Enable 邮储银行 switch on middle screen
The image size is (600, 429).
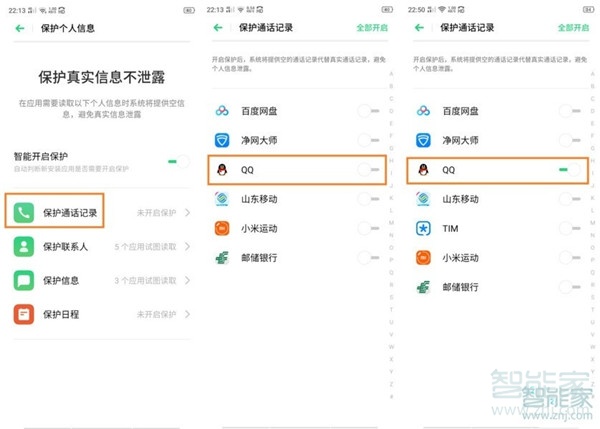[368, 258]
